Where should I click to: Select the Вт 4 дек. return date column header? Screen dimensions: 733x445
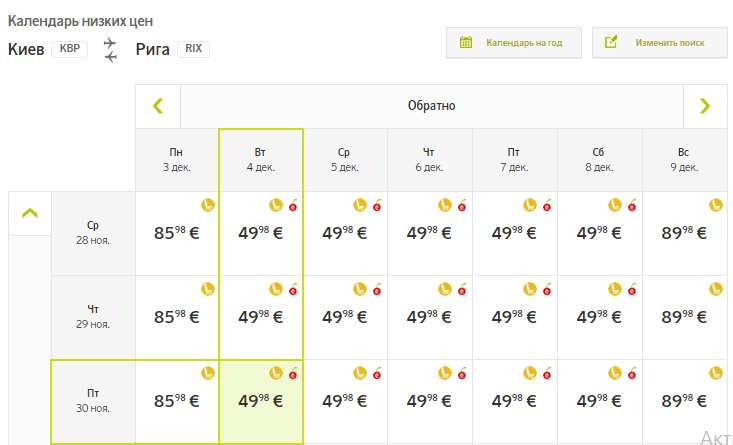pyautogui.click(x=260, y=160)
